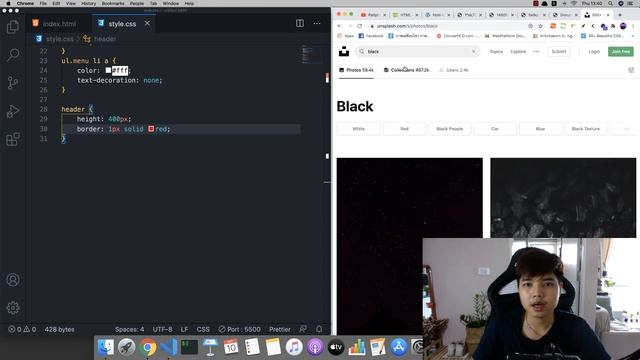Click the Login link

pyautogui.click(x=594, y=51)
